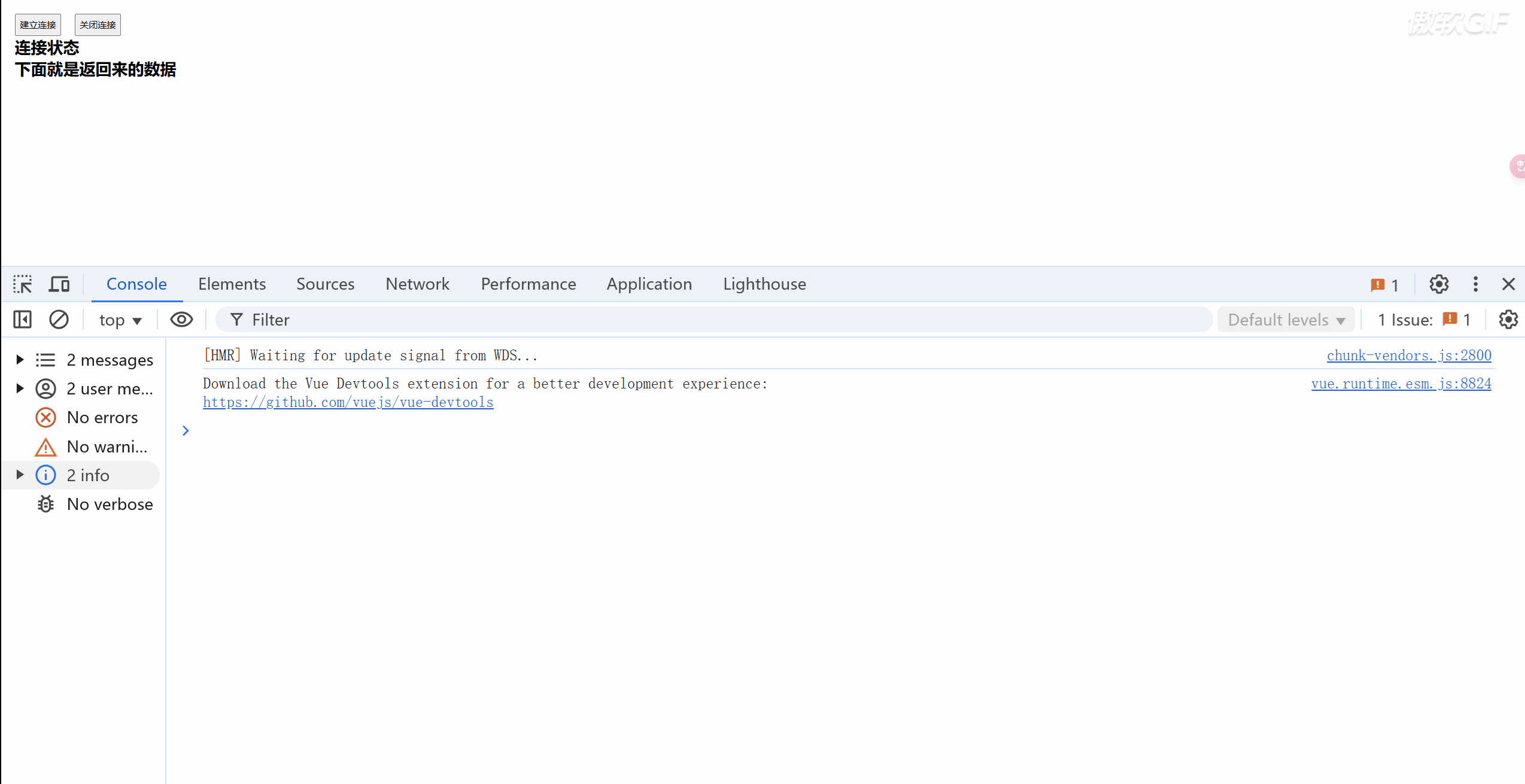Screen dimensions: 1525x784
Task: Open the top context dropdown
Action: (120, 320)
